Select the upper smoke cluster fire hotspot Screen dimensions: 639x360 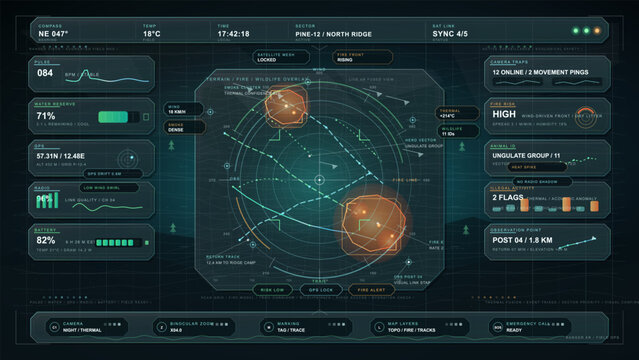tap(286, 107)
